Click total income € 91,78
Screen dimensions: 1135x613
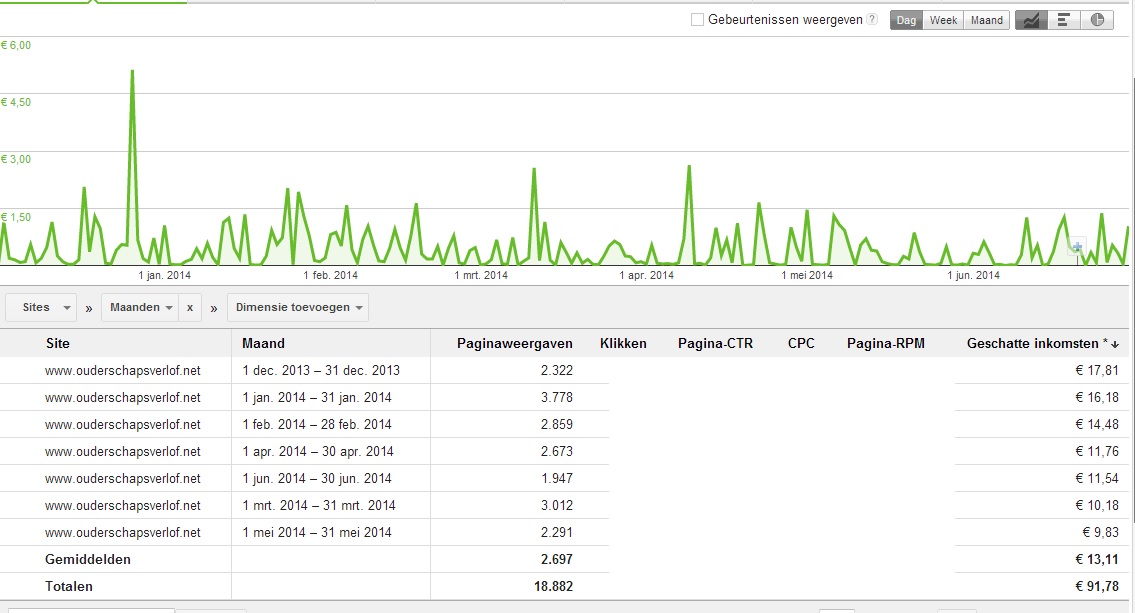point(1097,587)
